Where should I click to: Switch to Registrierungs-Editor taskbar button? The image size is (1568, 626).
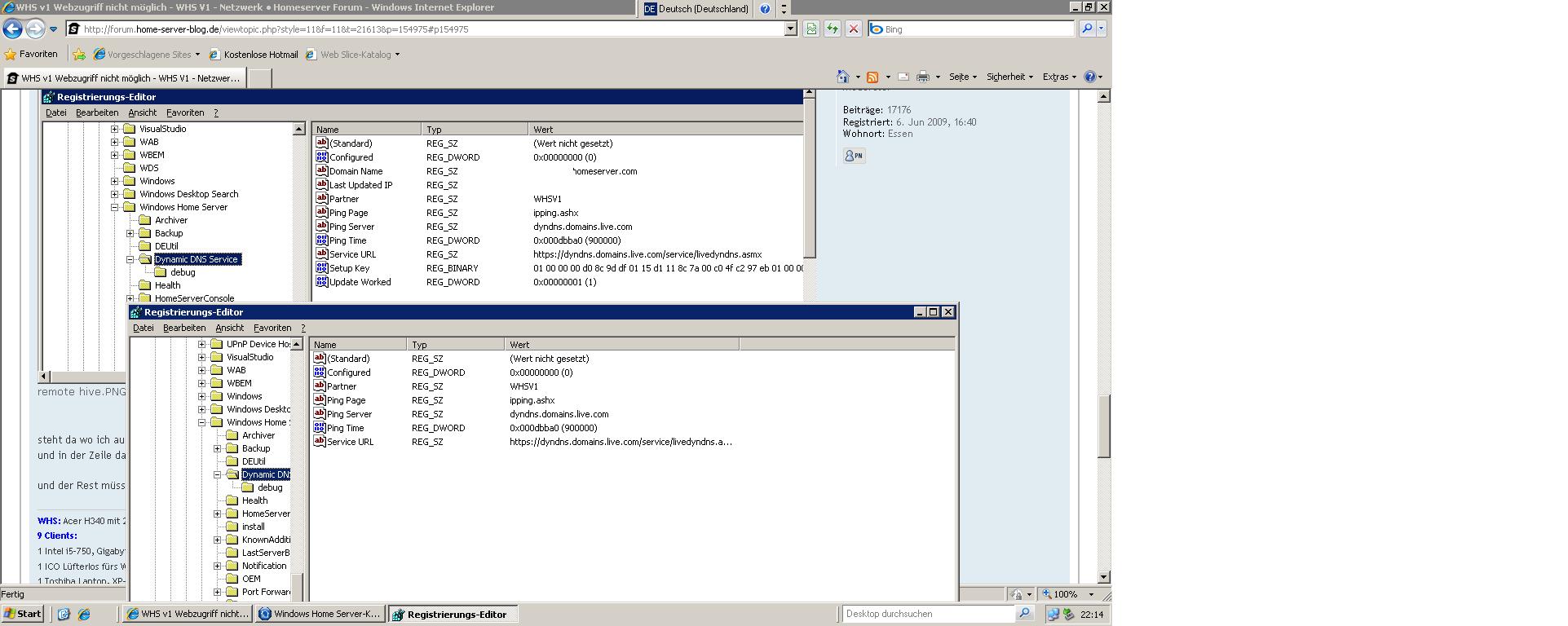pyautogui.click(x=453, y=614)
